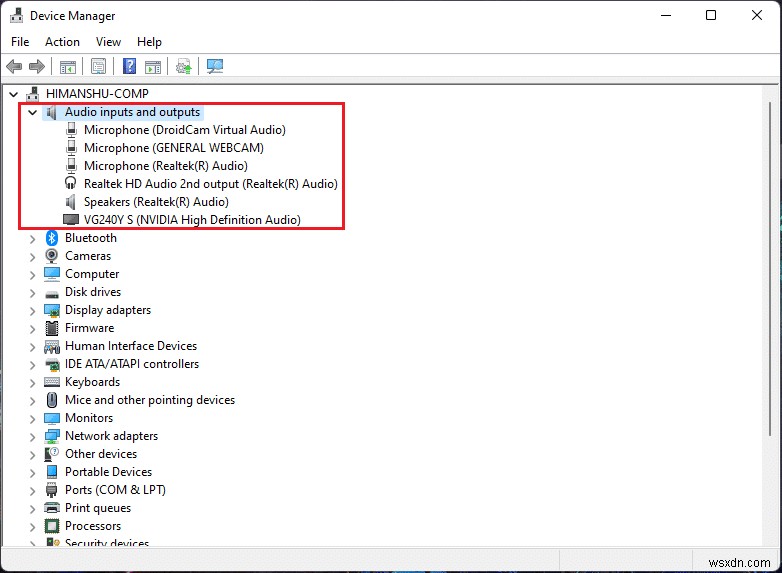Select Microphone (GENERAL WEBCAM) device
The height and width of the screenshot is (573, 782).
174,148
